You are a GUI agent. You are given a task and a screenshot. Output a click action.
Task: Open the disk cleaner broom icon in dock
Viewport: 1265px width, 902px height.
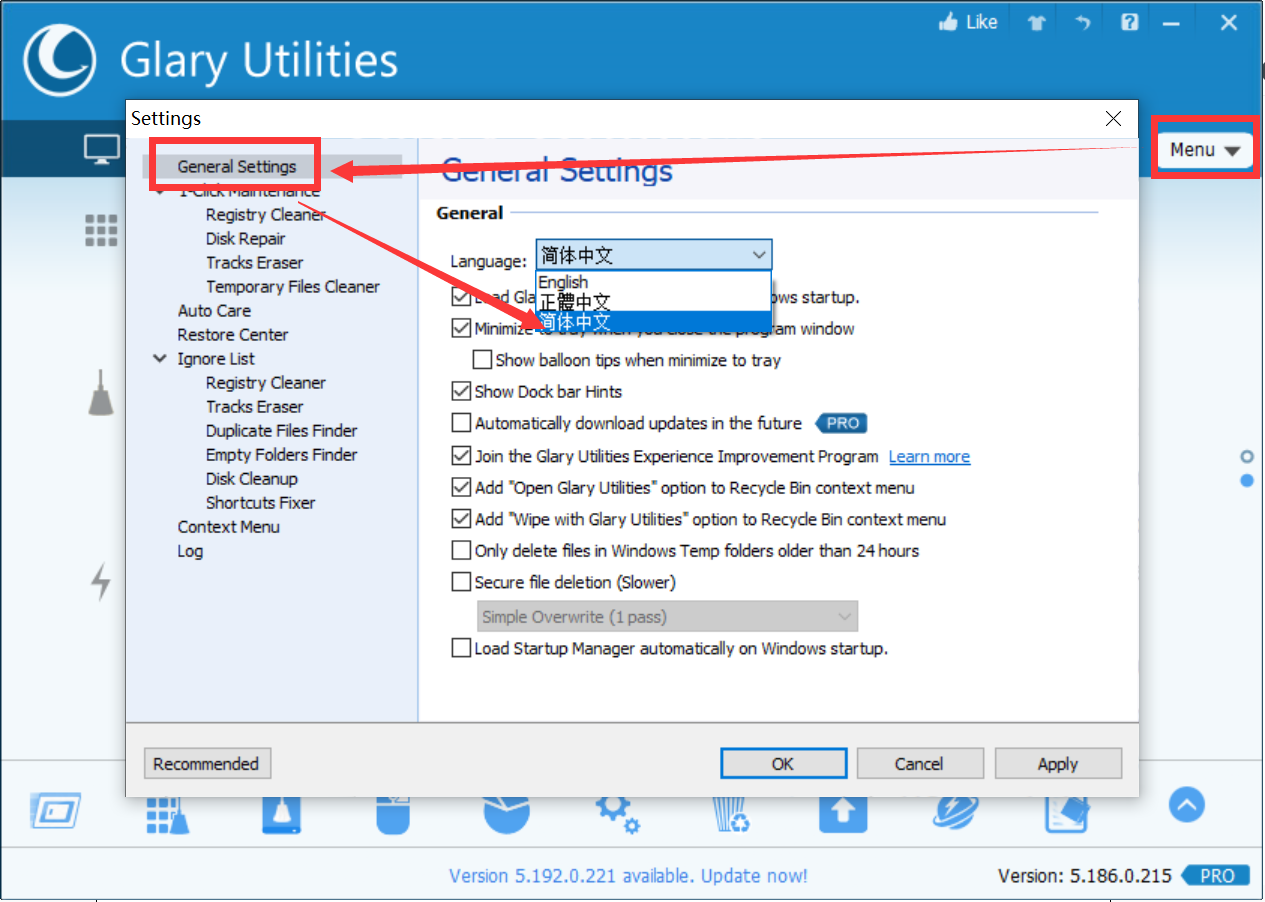pyautogui.click(x=281, y=815)
